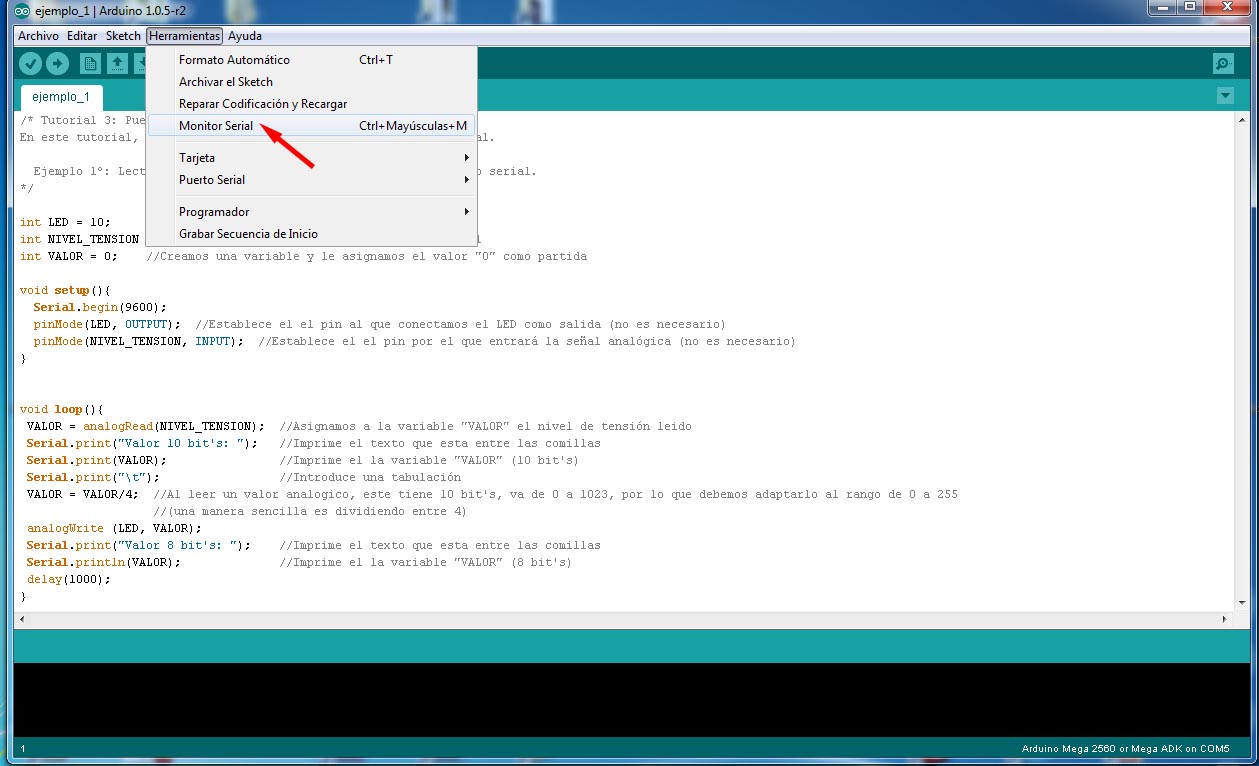The height and width of the screenshot is (766, 1259).
Task: Close the open Herramientas menu
Action: pyautogui.click(x=185, y=36)
